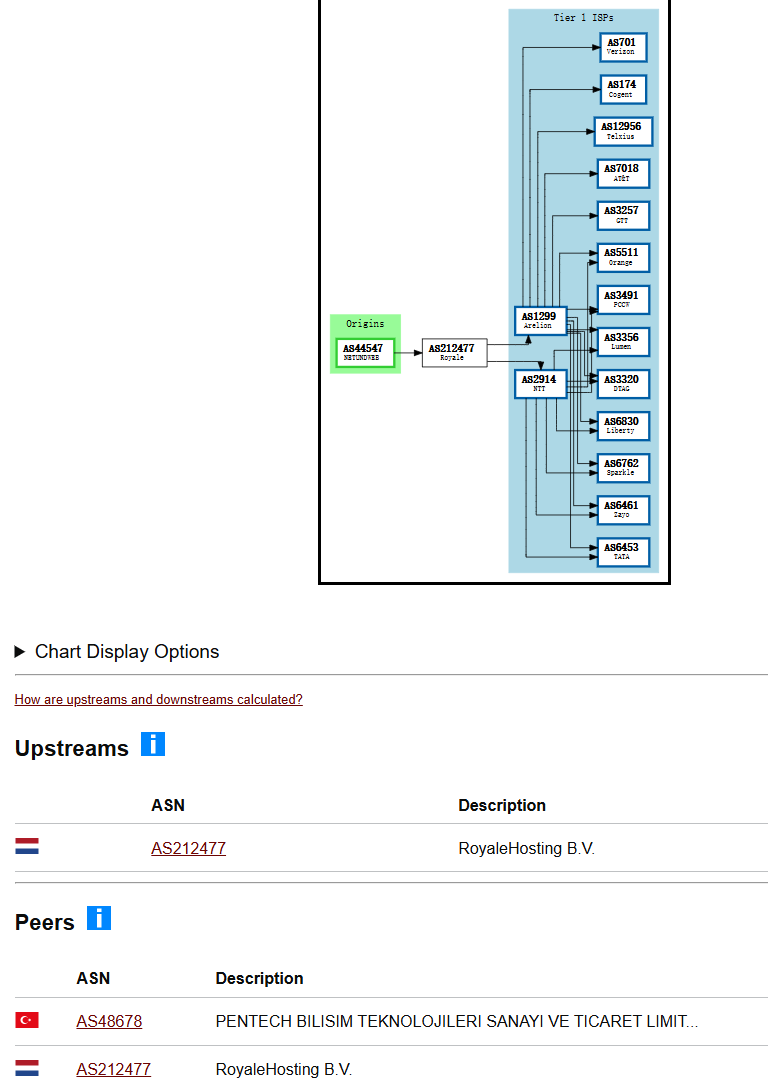This screenshot has width=768, height=1080.
Task: Click the RoyaleHosting B.V. description in Peers
Action: pos(284,1070)
